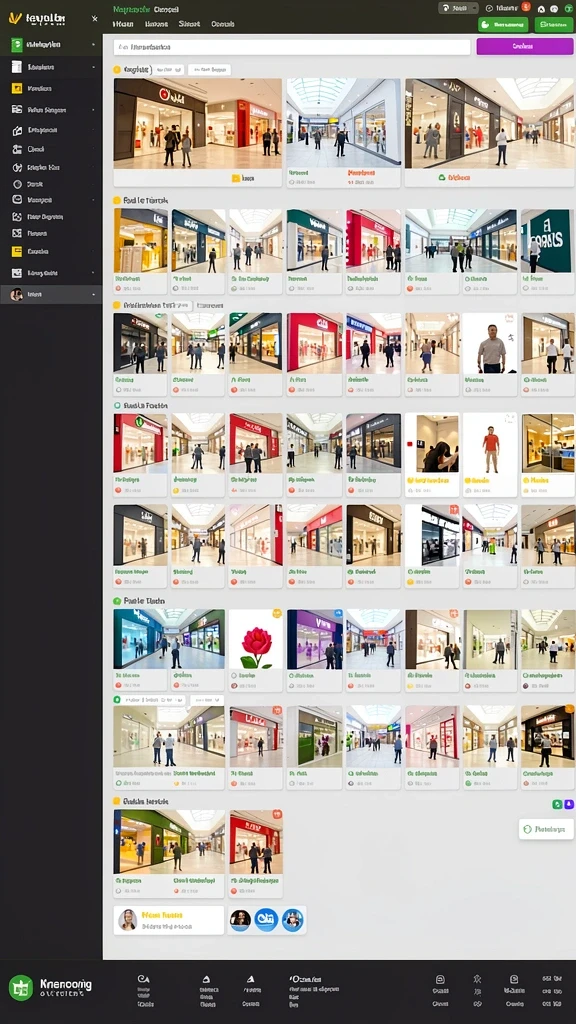Click the purple button beside the search bar
The width and height of the screenshot is (576, 1024).
point(524,46)
